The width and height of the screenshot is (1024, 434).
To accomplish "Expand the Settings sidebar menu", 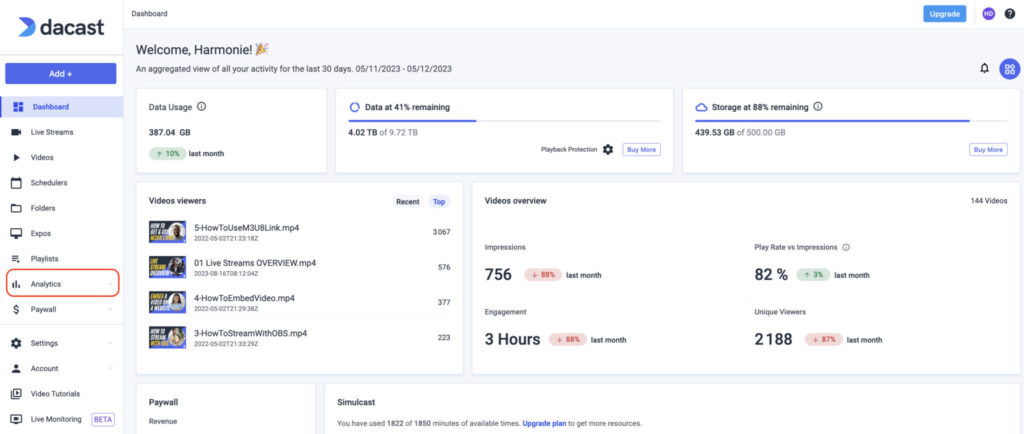I will tap(62, 343).
